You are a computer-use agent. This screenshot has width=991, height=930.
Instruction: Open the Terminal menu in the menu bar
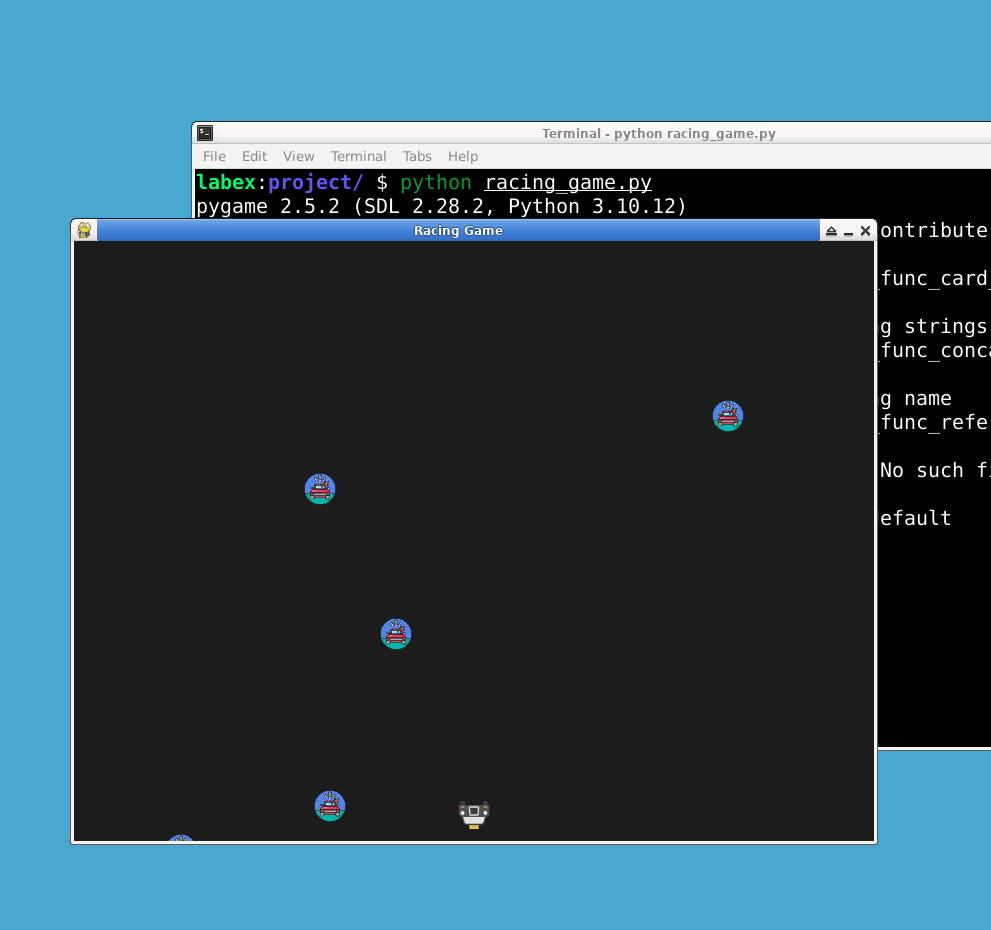pyautogui.click(x=358, y=156)
